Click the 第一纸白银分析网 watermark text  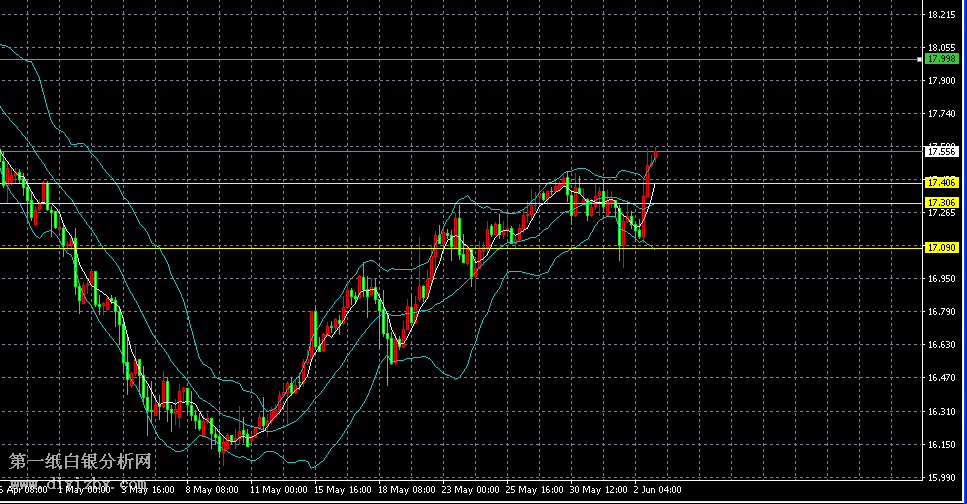point(81,463)
